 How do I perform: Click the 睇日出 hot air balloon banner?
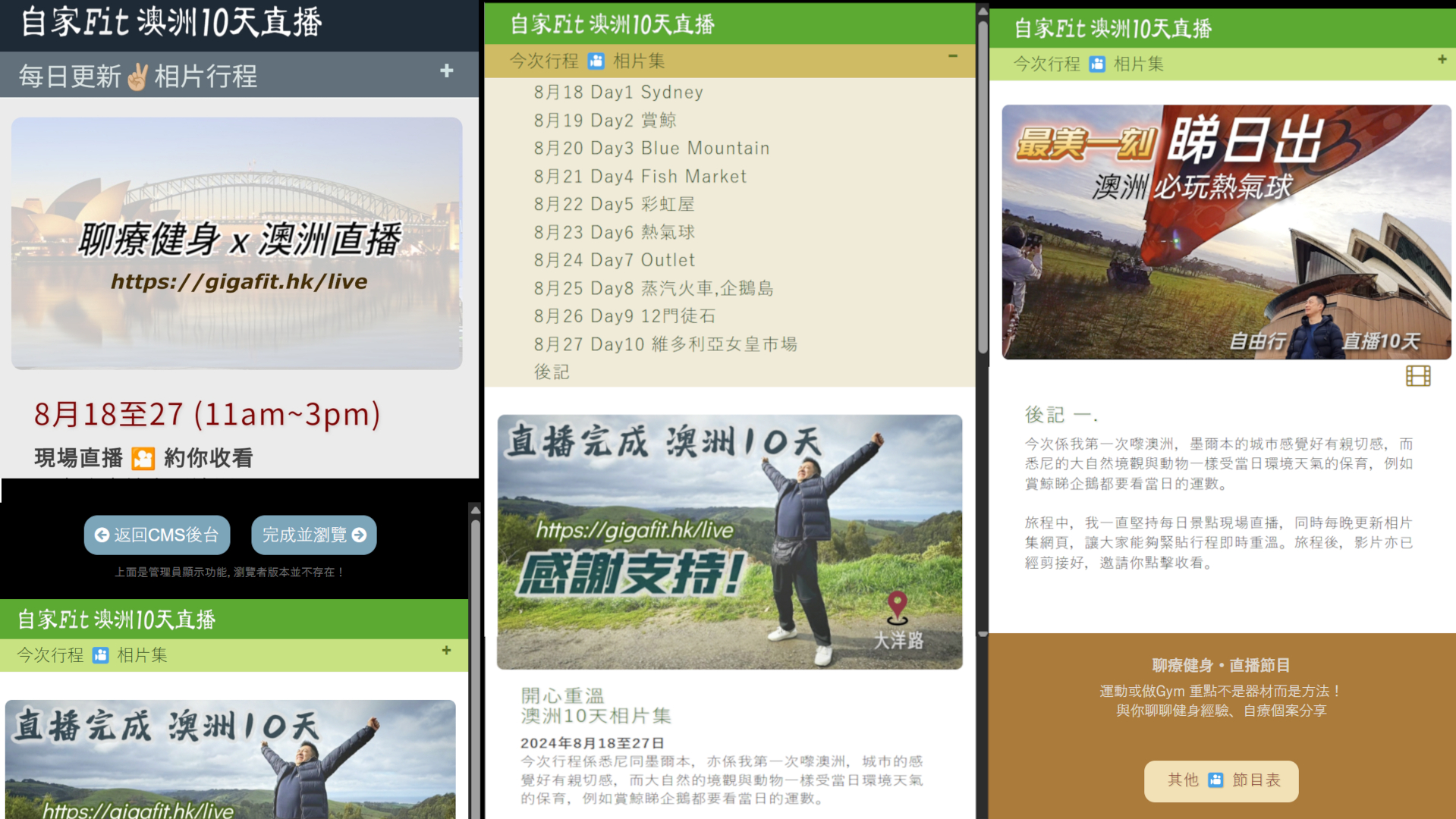(1225, 232)
